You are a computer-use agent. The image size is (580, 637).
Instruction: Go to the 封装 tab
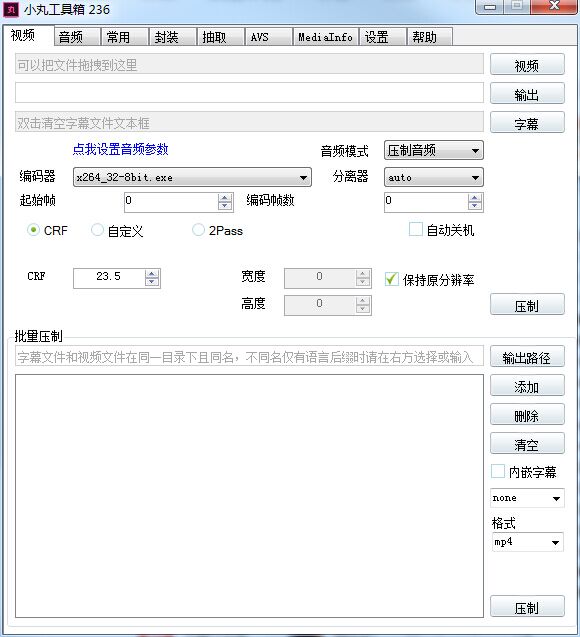click(173, 37)
